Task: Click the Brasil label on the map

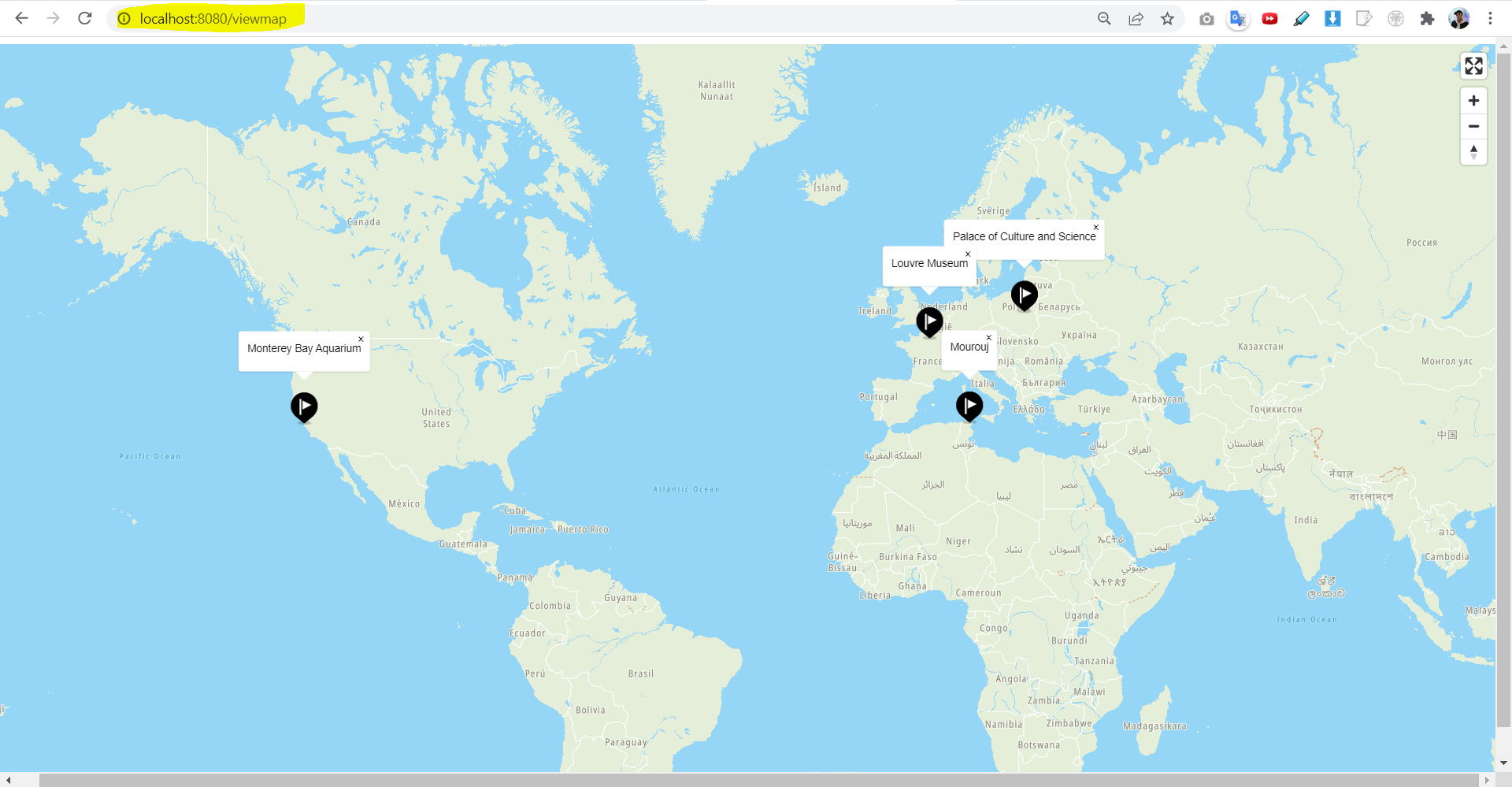Action: (x=641, y=674)
